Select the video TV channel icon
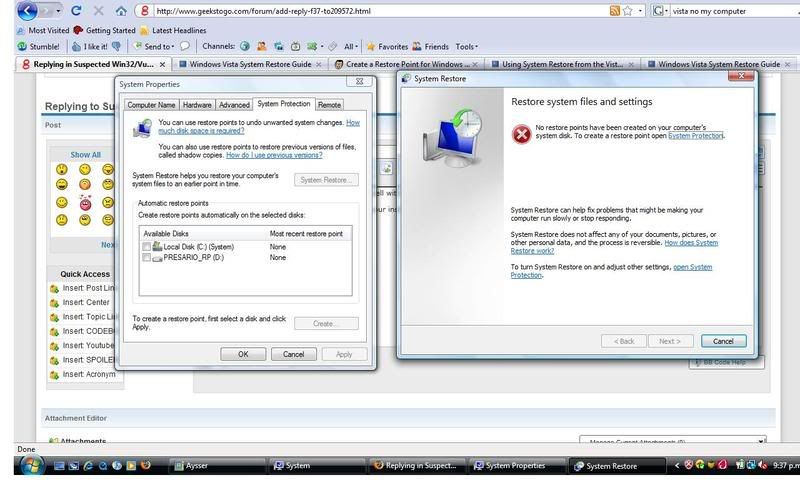Viewport: 800px width, 500px height. [x=295, y=46]
